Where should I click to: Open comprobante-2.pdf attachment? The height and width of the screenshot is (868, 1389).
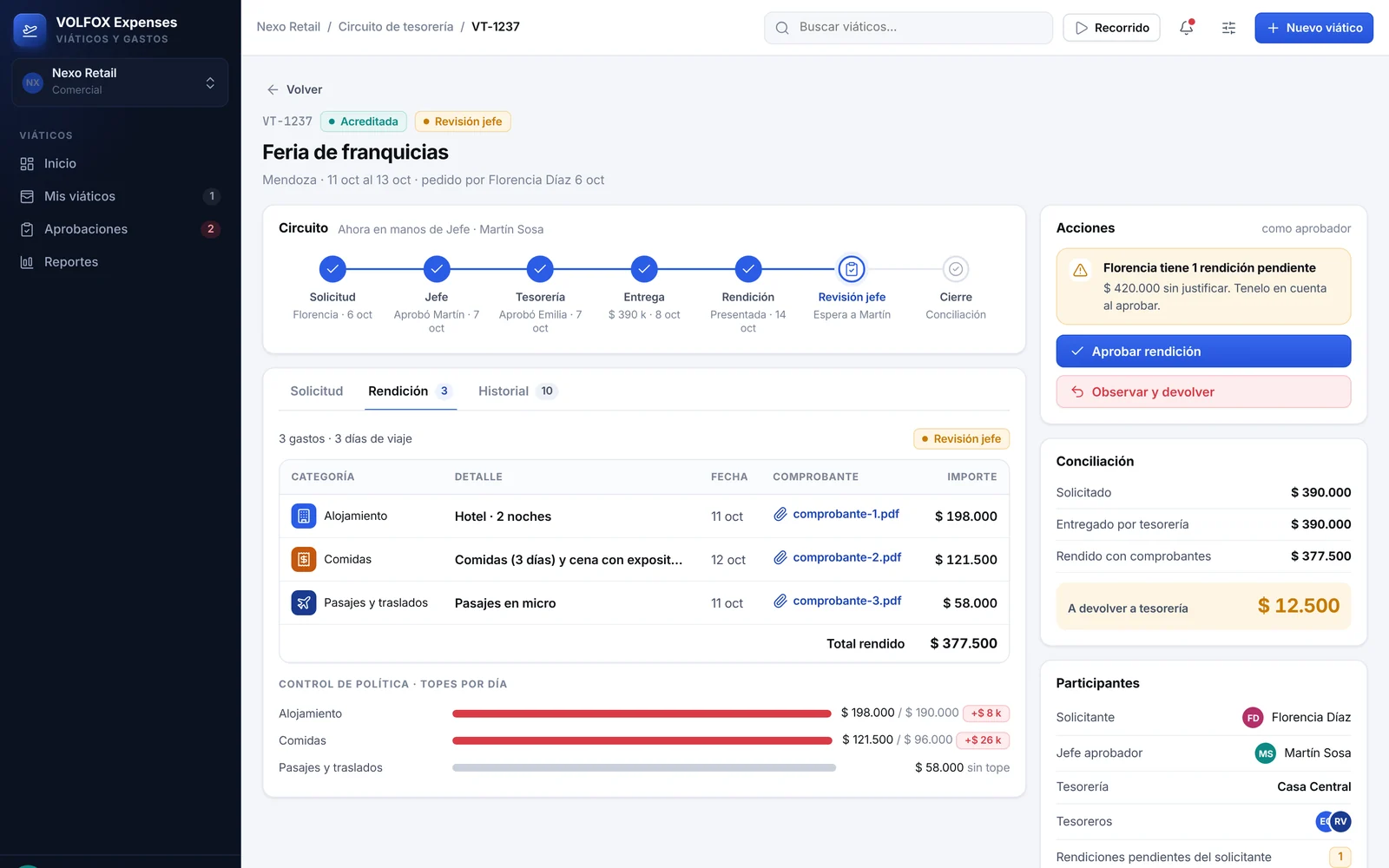(x=837, y=557)
